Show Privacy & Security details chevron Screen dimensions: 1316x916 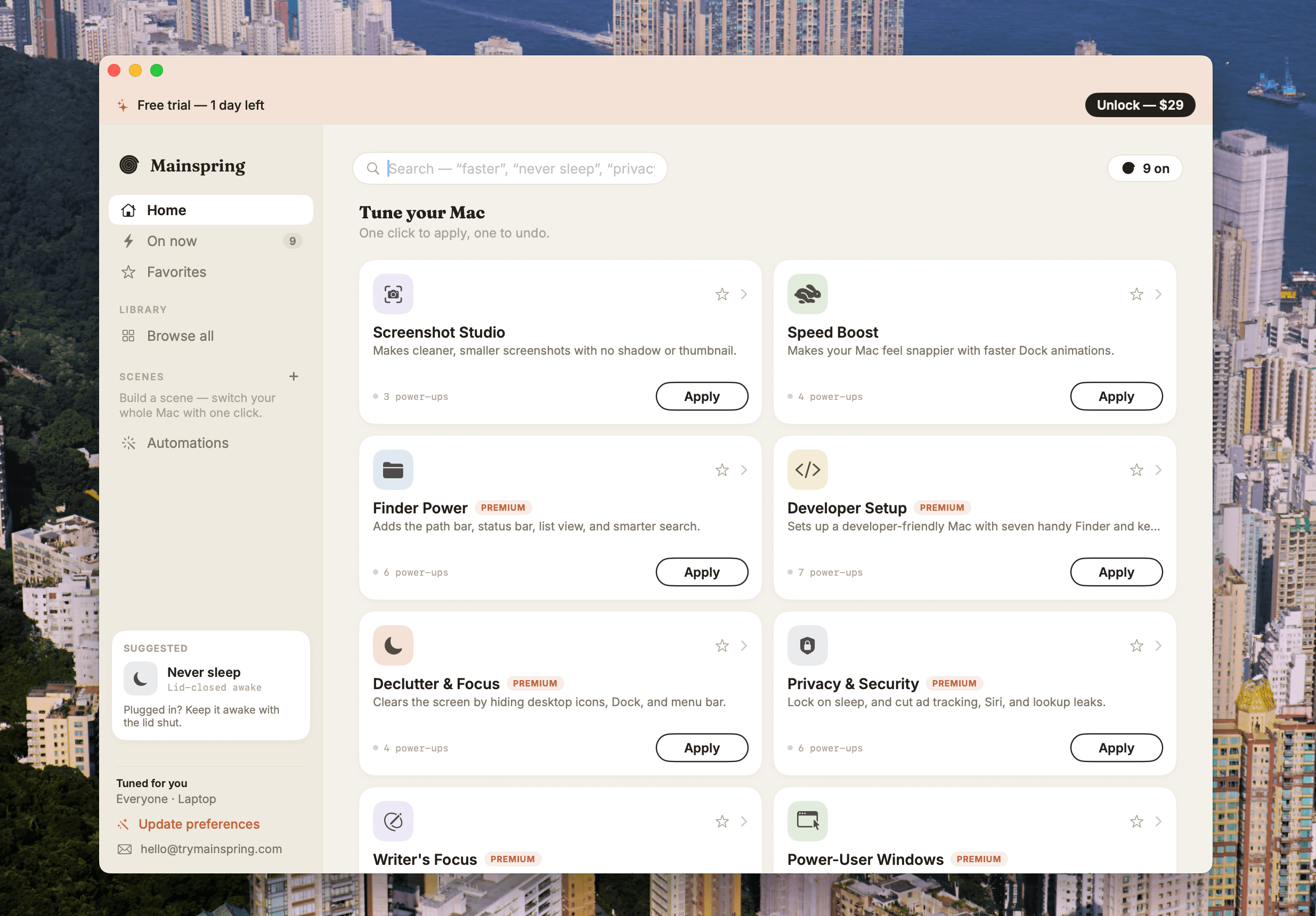pyautogui.click(x=1158, y=646)
